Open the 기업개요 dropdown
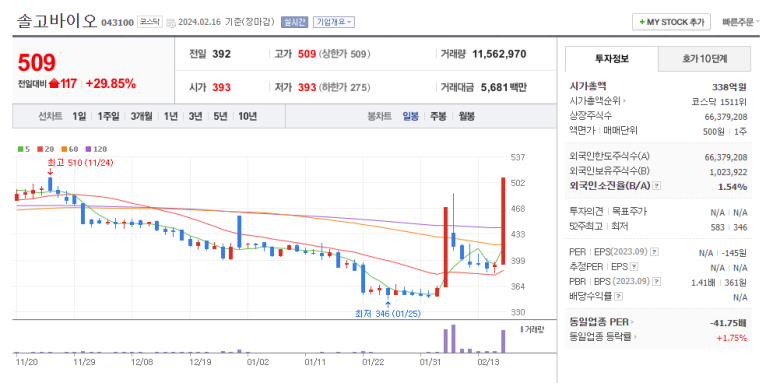The width and height of the screenshot is (773, 383). pos(334,22)
